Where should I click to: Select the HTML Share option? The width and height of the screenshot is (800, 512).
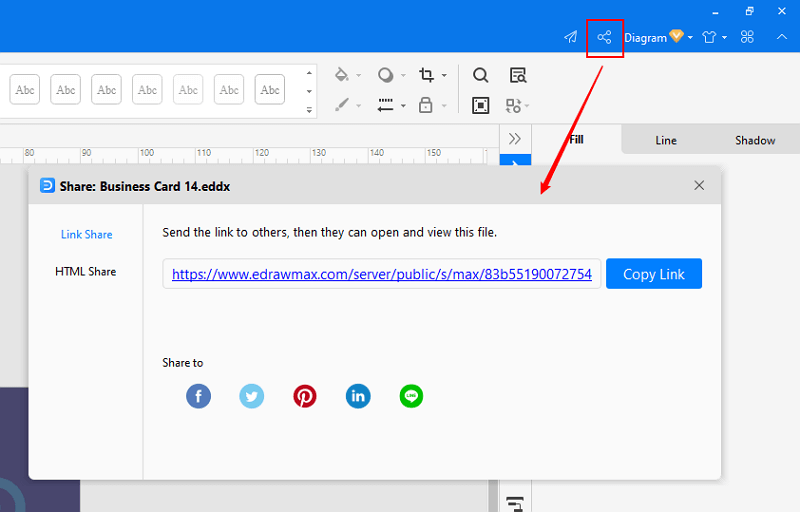click(x=86, y=271)
